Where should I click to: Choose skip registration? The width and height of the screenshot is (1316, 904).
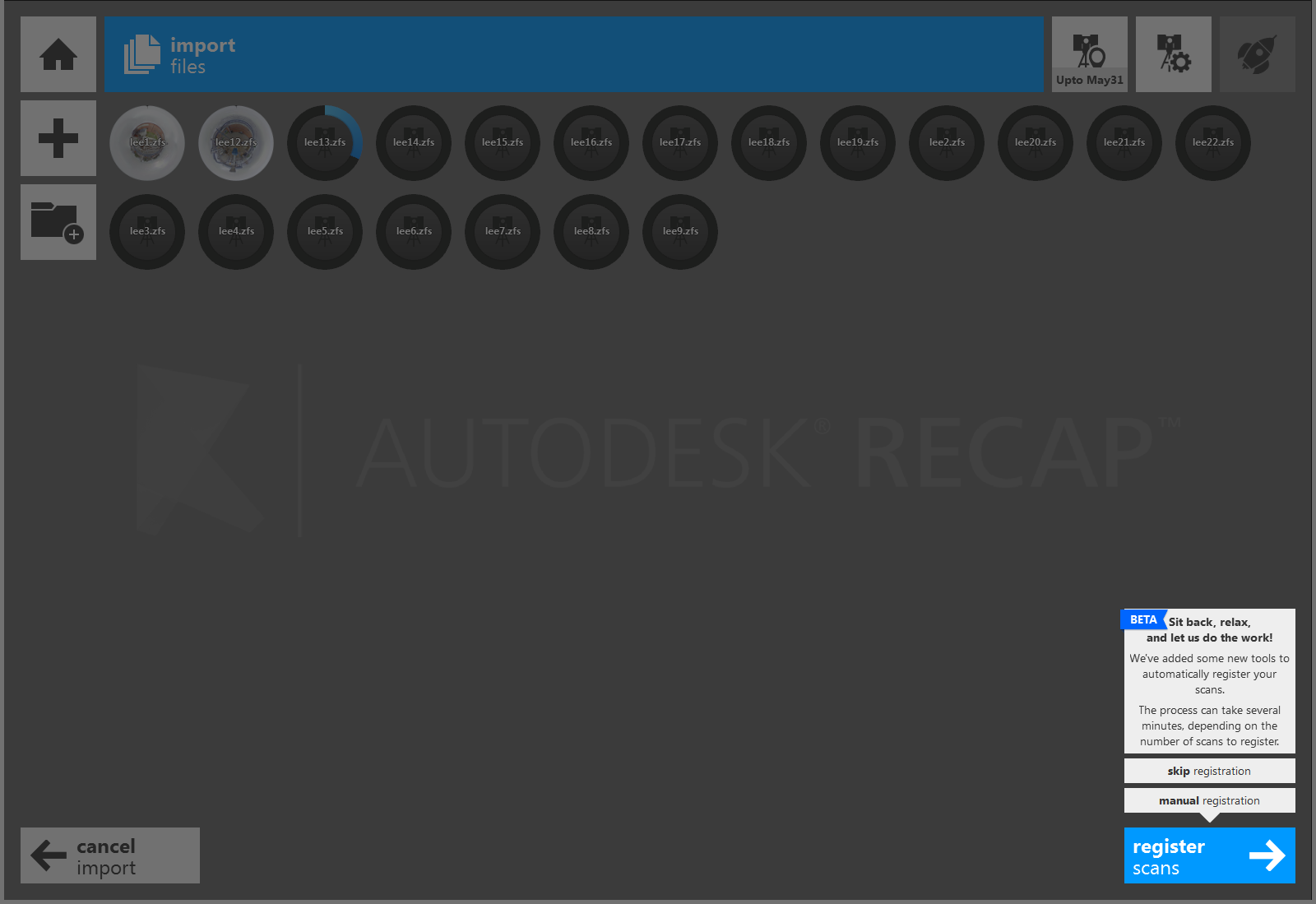pos(1209,771)
